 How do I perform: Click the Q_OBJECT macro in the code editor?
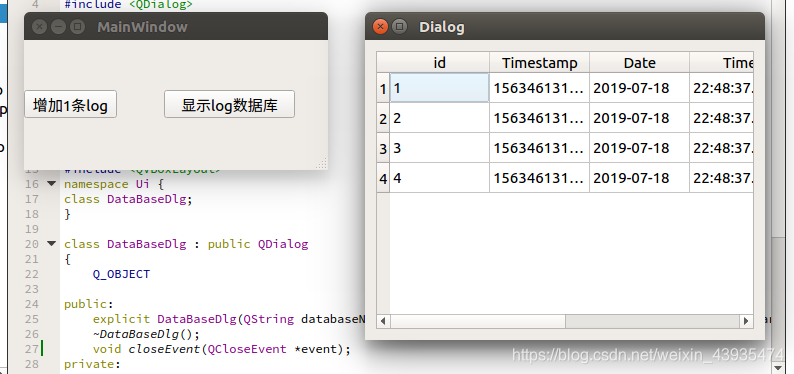pyautogui.click(x=121, y=274)
